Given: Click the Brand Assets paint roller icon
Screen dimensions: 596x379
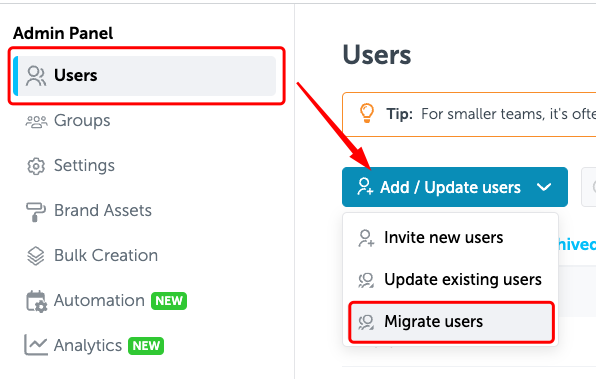Looking at the screenshot, I should tap(36, 211).
